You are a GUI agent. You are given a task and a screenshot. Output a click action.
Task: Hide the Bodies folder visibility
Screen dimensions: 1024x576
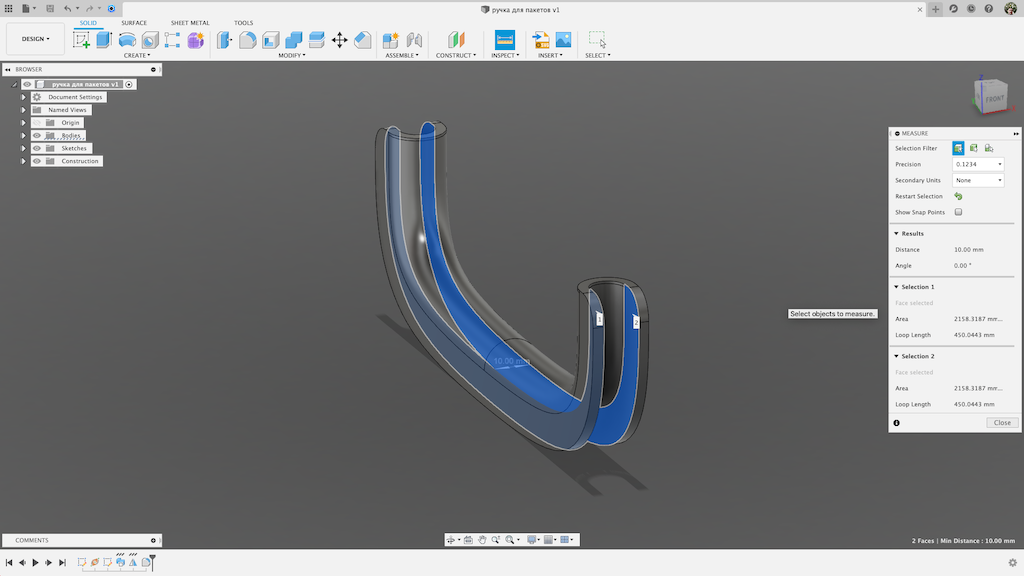37,135
